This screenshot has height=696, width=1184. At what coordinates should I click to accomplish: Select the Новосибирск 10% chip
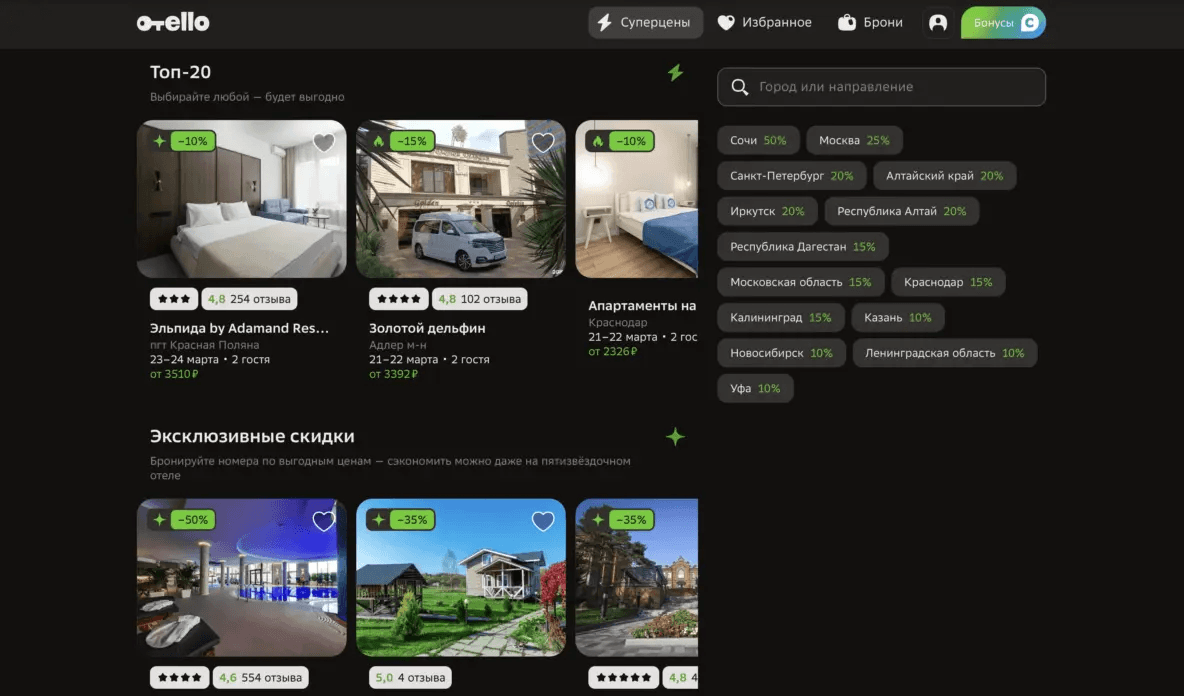tap(782, 353)
